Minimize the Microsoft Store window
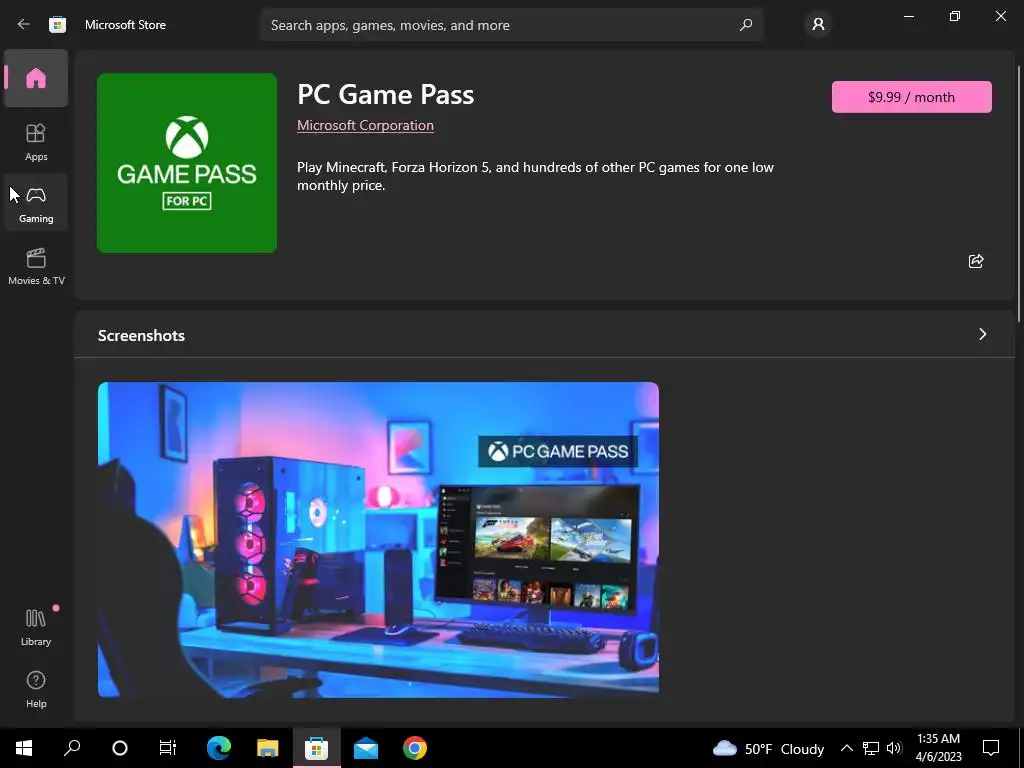The height and width of the screenshot is (768, 1024). 908,16
